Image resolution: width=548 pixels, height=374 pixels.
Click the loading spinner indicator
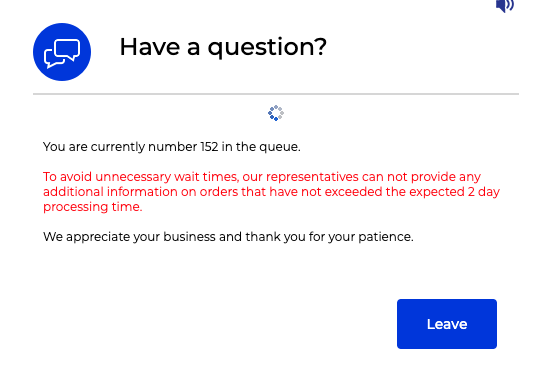pos(276,113)
